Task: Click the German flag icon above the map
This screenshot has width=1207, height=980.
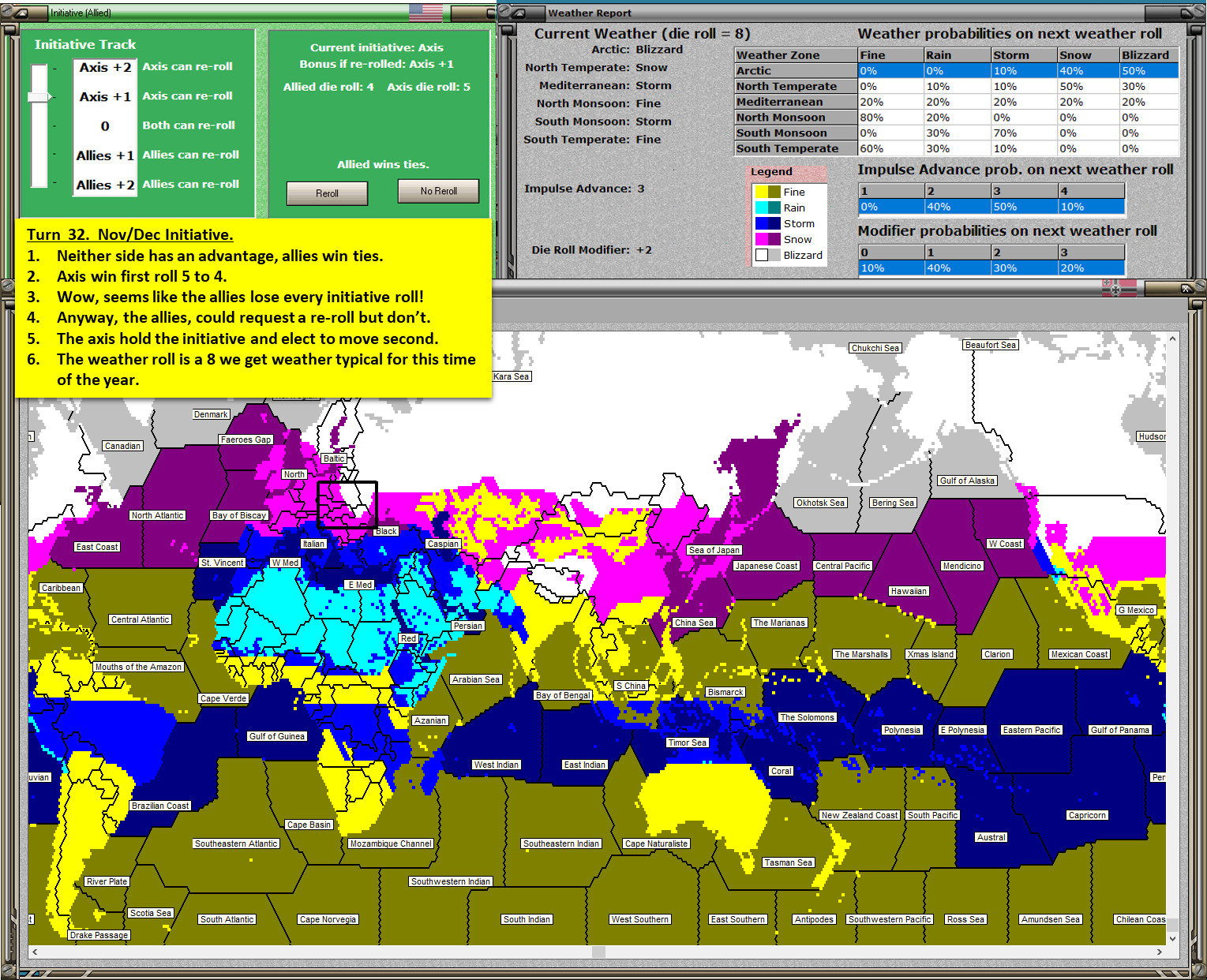Action: pyautogui.click(x=1119, y=288)
